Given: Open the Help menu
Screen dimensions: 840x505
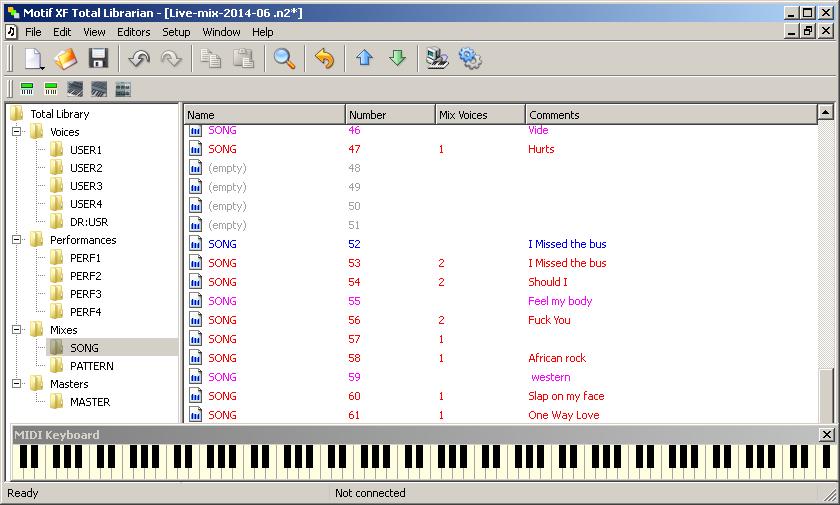Looking at the screenshot, I should 262,32.
